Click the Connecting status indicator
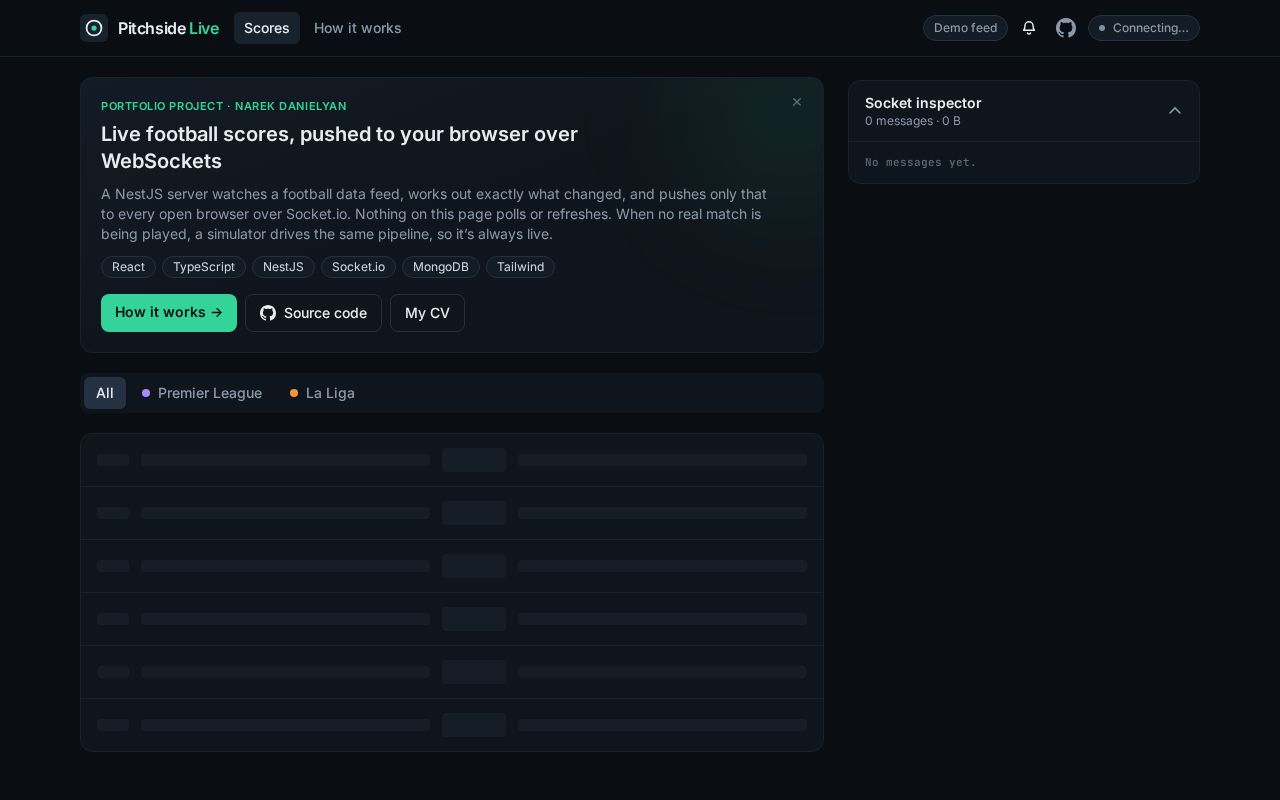 pyautogui.click(x=1144, y=28)
